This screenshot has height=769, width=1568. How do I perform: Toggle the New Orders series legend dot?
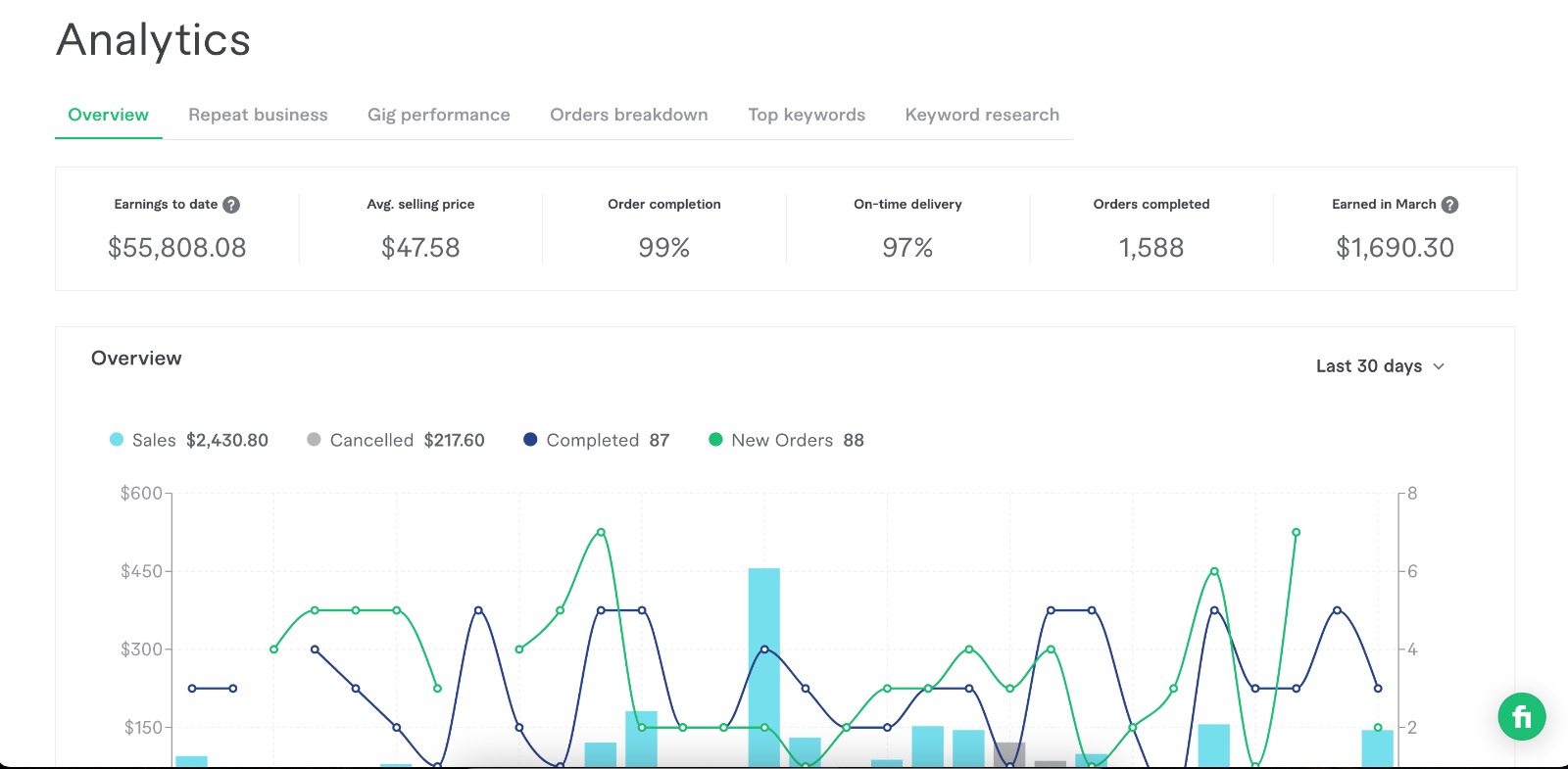[715, 440]
